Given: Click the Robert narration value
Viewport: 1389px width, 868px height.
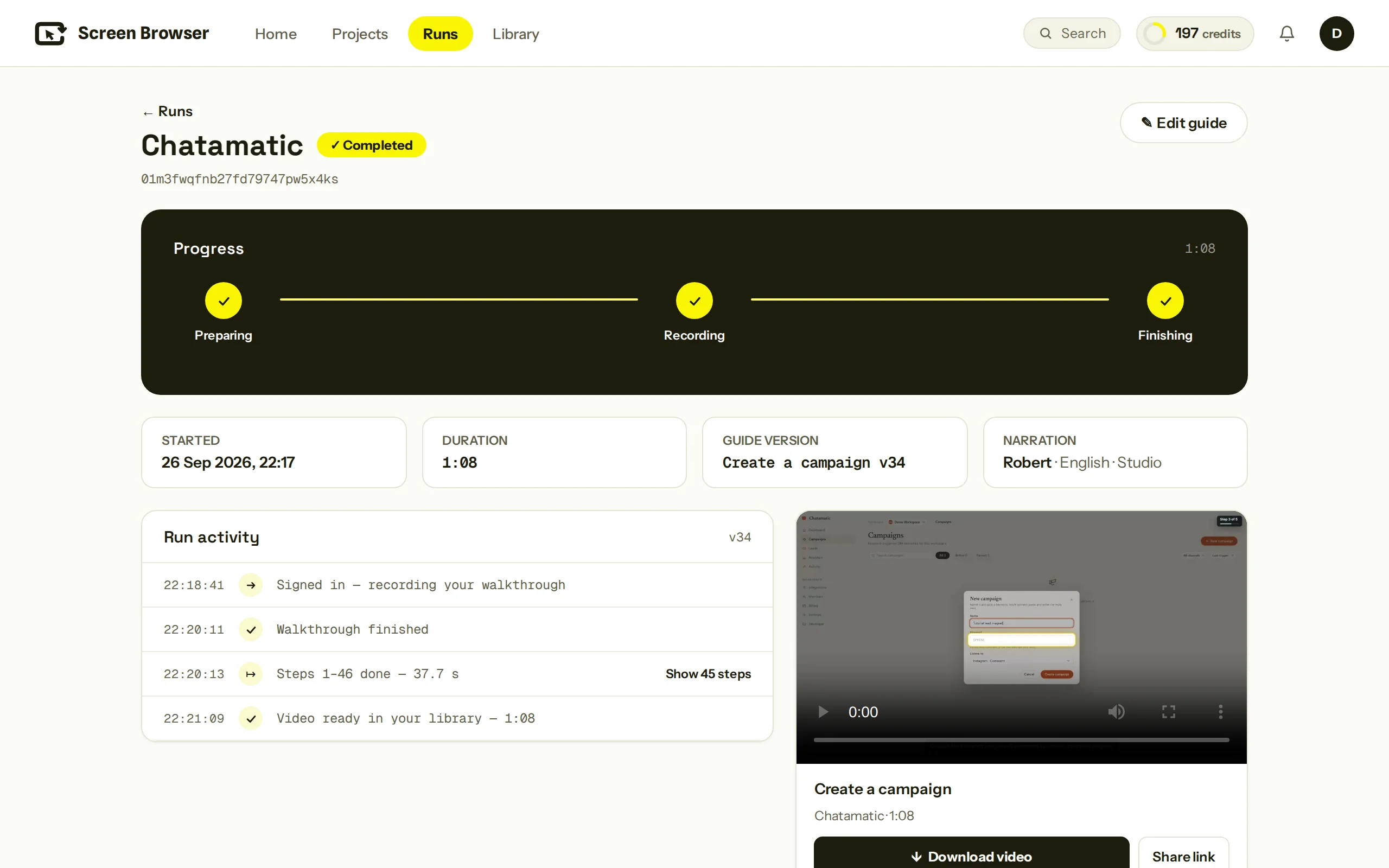Looking at the screenshot, I should pyautogui.click(x=1027, y=463).
